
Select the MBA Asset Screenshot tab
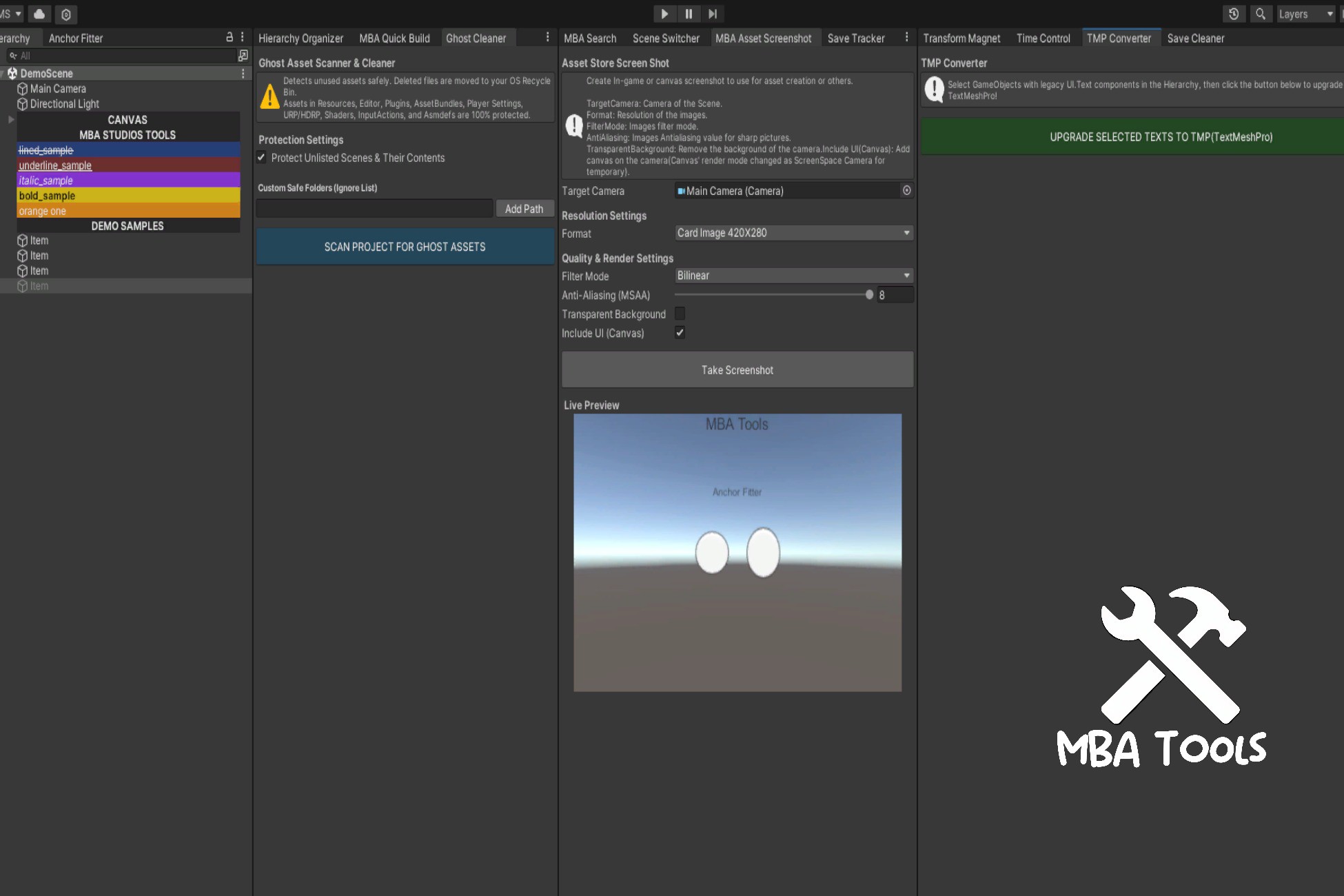(x=763, y=38)
